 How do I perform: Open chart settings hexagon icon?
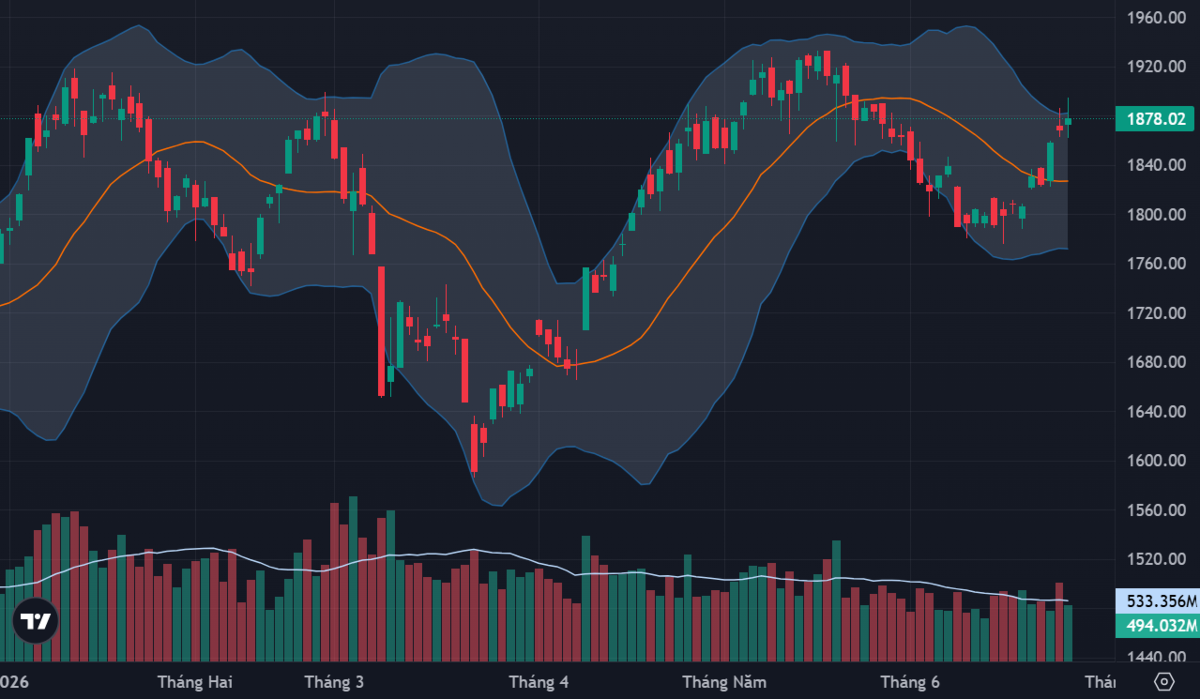point(1163,681)
